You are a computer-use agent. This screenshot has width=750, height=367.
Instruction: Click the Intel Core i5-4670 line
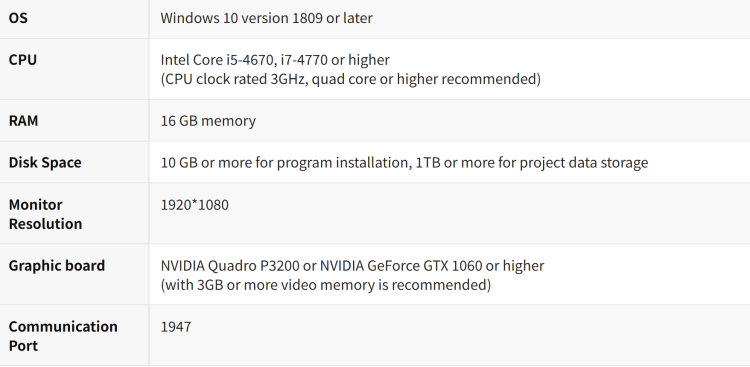click(275, 60)
